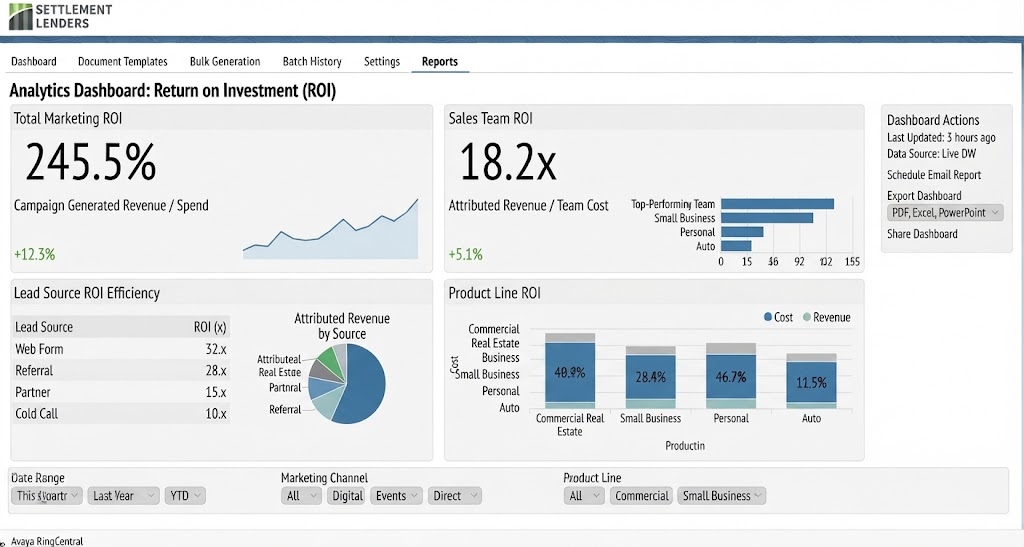
Task: Select the Digital marketing channel filter
Action: coord(347,496)
